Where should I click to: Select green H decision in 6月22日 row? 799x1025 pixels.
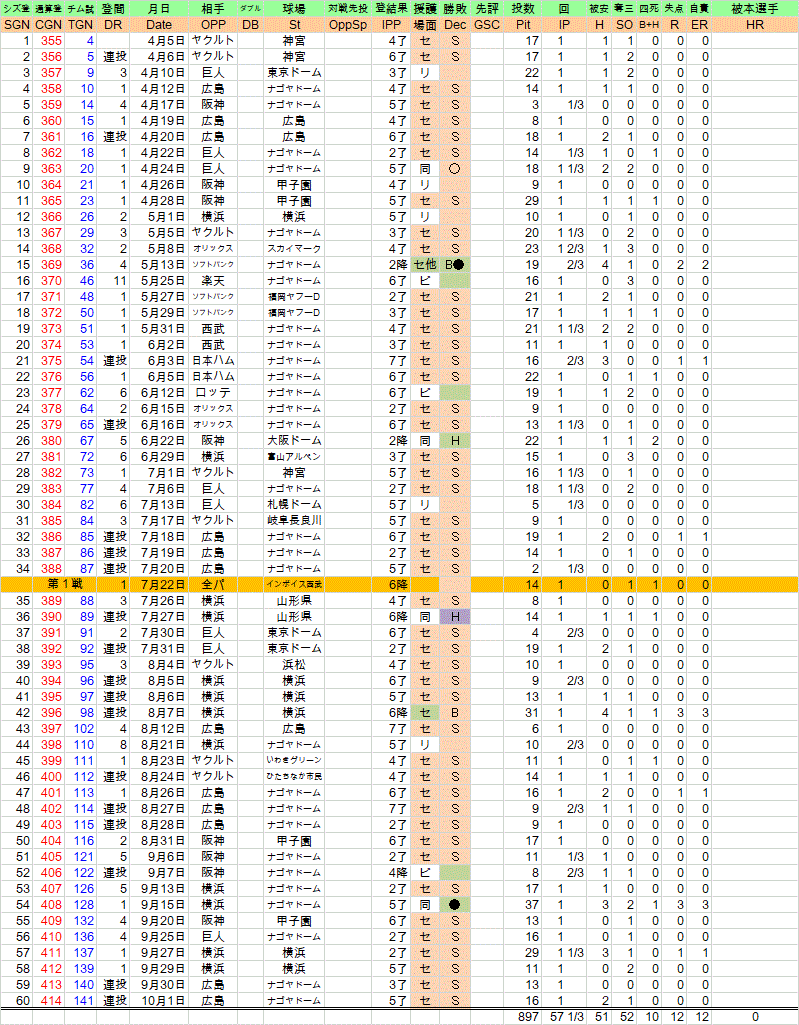pyautogui.click(x=455, y=441)
